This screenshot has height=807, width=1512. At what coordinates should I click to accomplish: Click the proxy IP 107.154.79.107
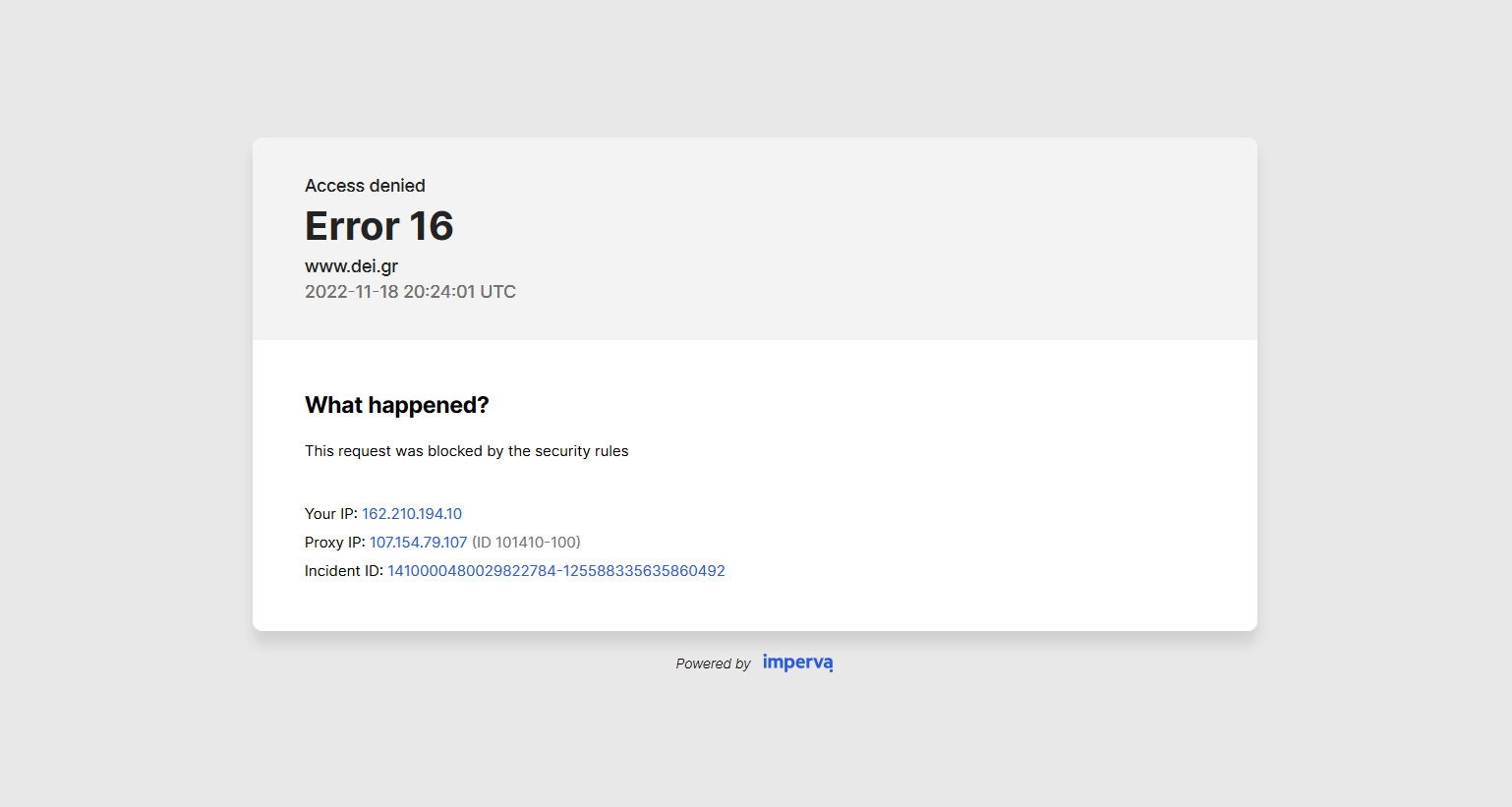point(418,543)
